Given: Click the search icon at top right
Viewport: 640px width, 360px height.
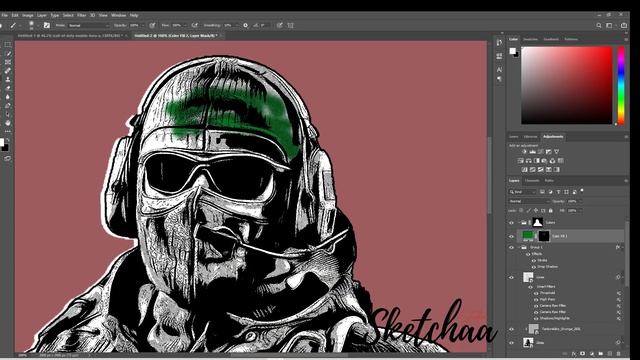Looking at the screenshot, I should pos(599,25).
